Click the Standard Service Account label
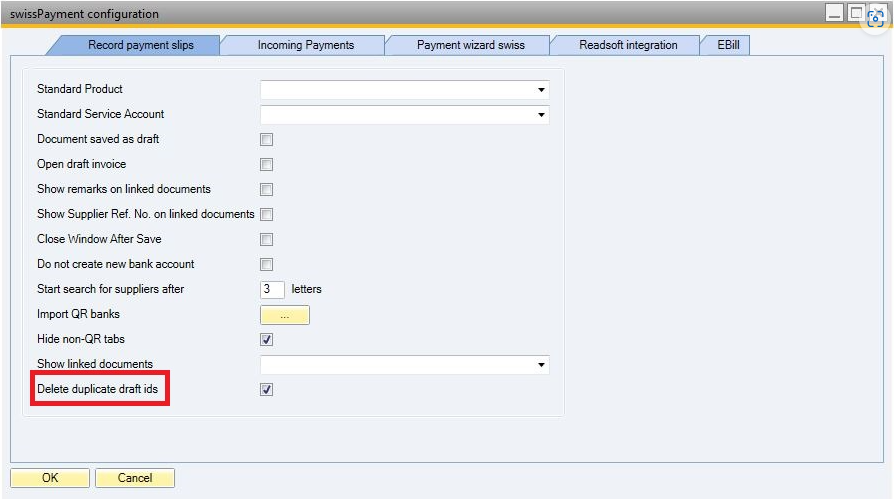 (100, 114)
